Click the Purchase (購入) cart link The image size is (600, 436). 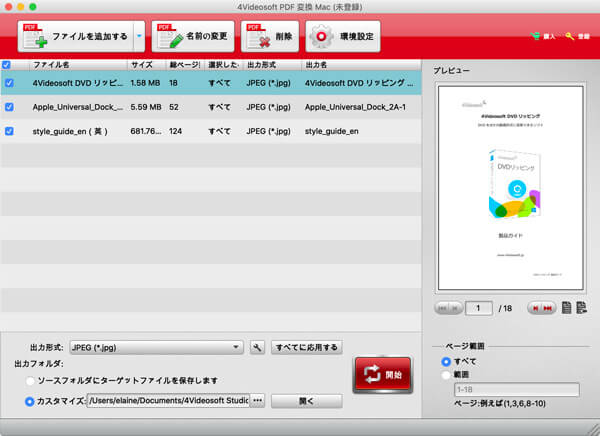click(543, 36)
